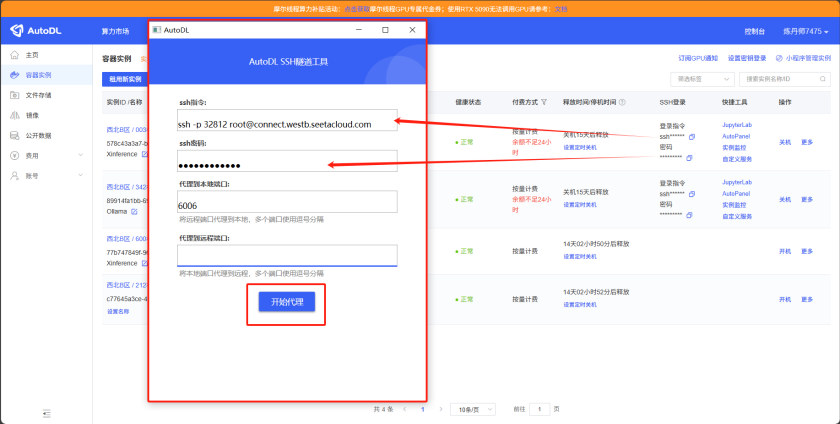
Task: Copy second instance's ssh login command
Action: tap(692, 194)
